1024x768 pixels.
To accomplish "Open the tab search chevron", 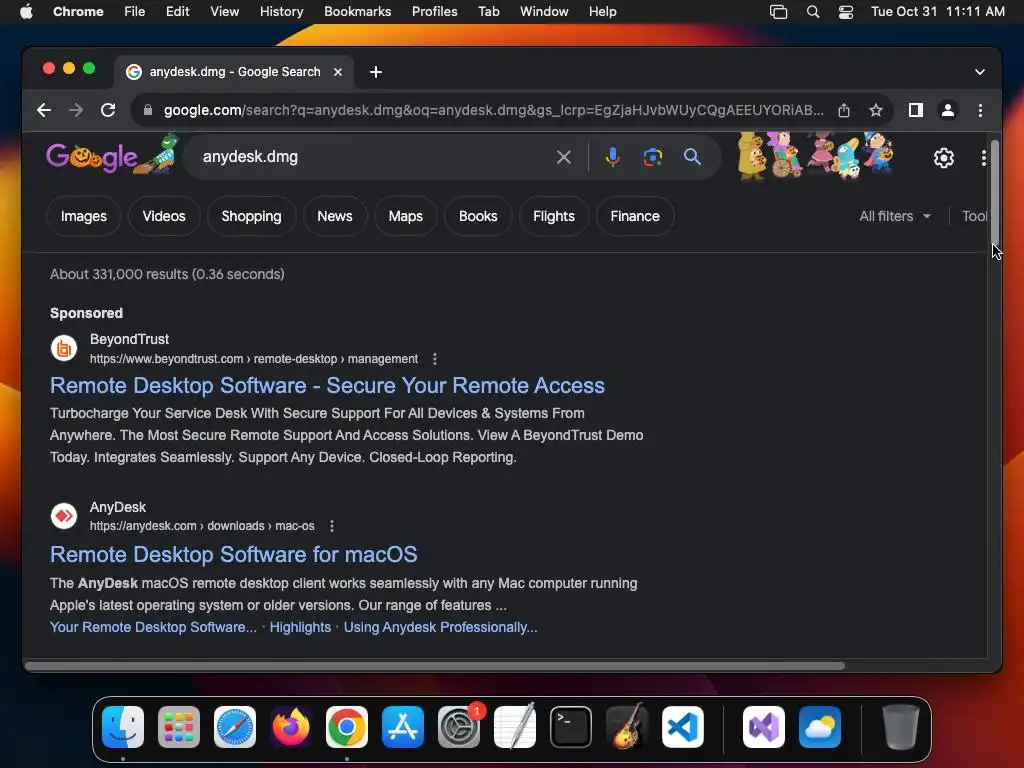I will (x=980, y=72).
